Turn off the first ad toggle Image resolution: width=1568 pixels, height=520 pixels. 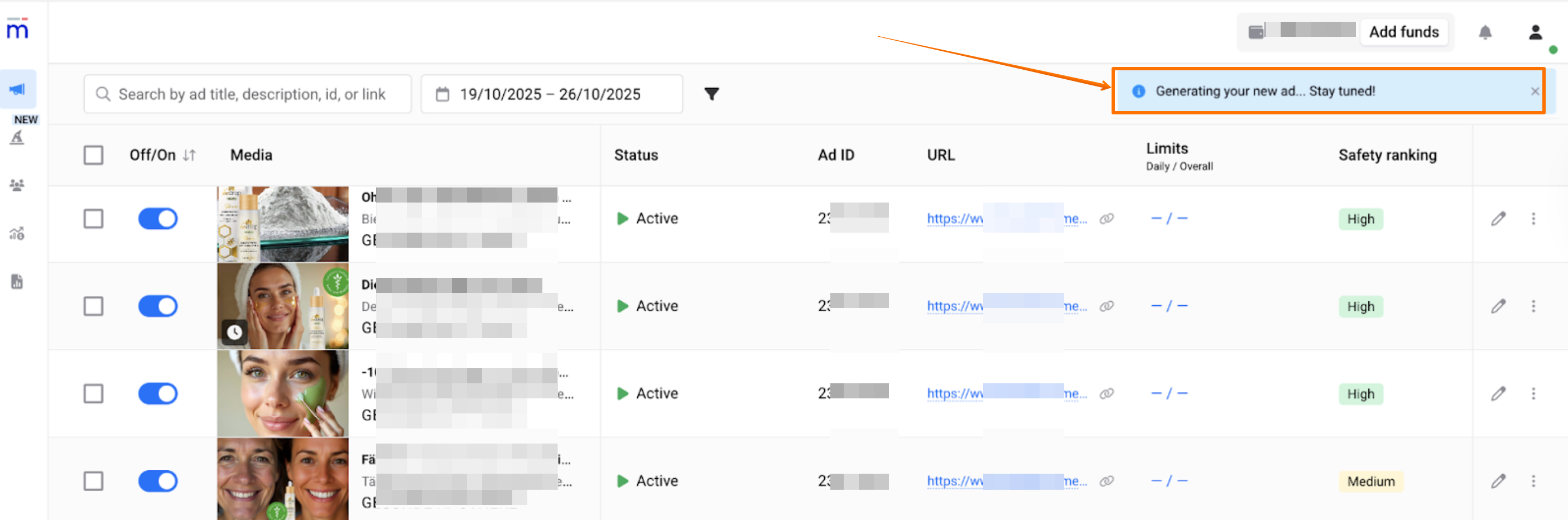(x=158, y=219)
